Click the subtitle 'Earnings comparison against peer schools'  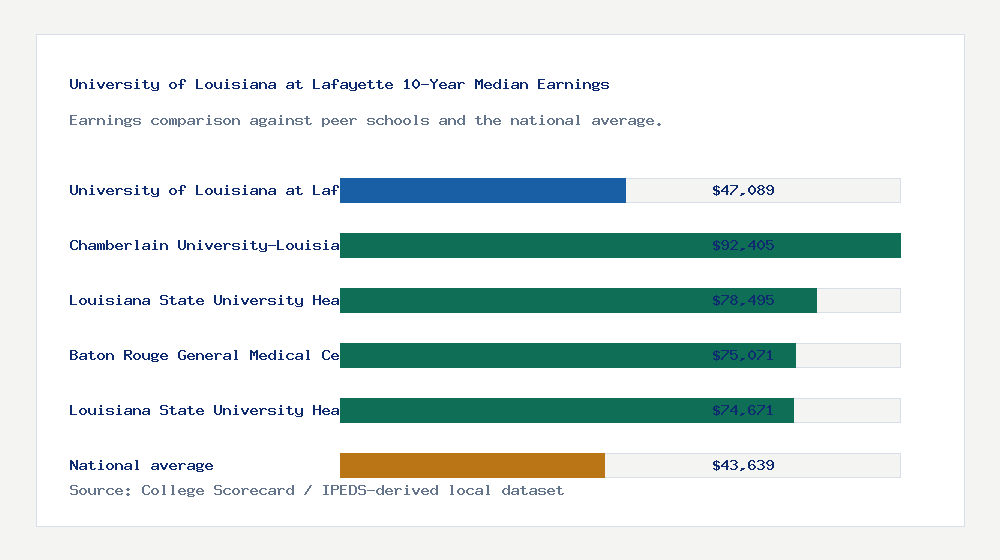click(365, 121)
